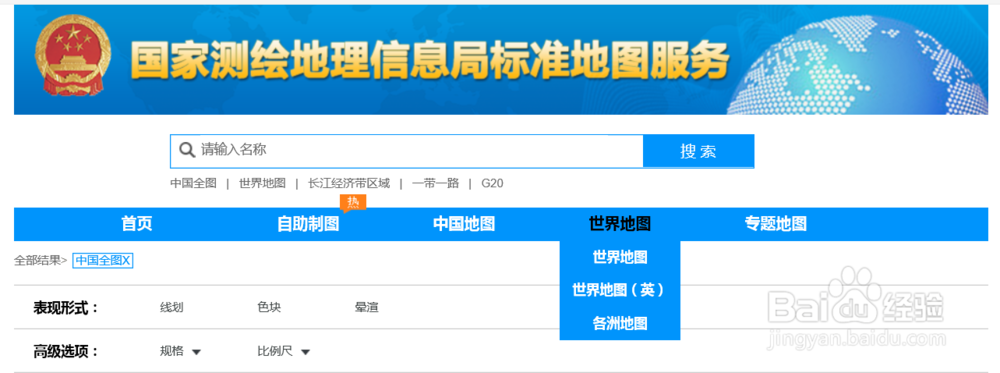Open the 世界地图 quick link under search
Viewport: 1000px width, 373px height.
[262, 184]
